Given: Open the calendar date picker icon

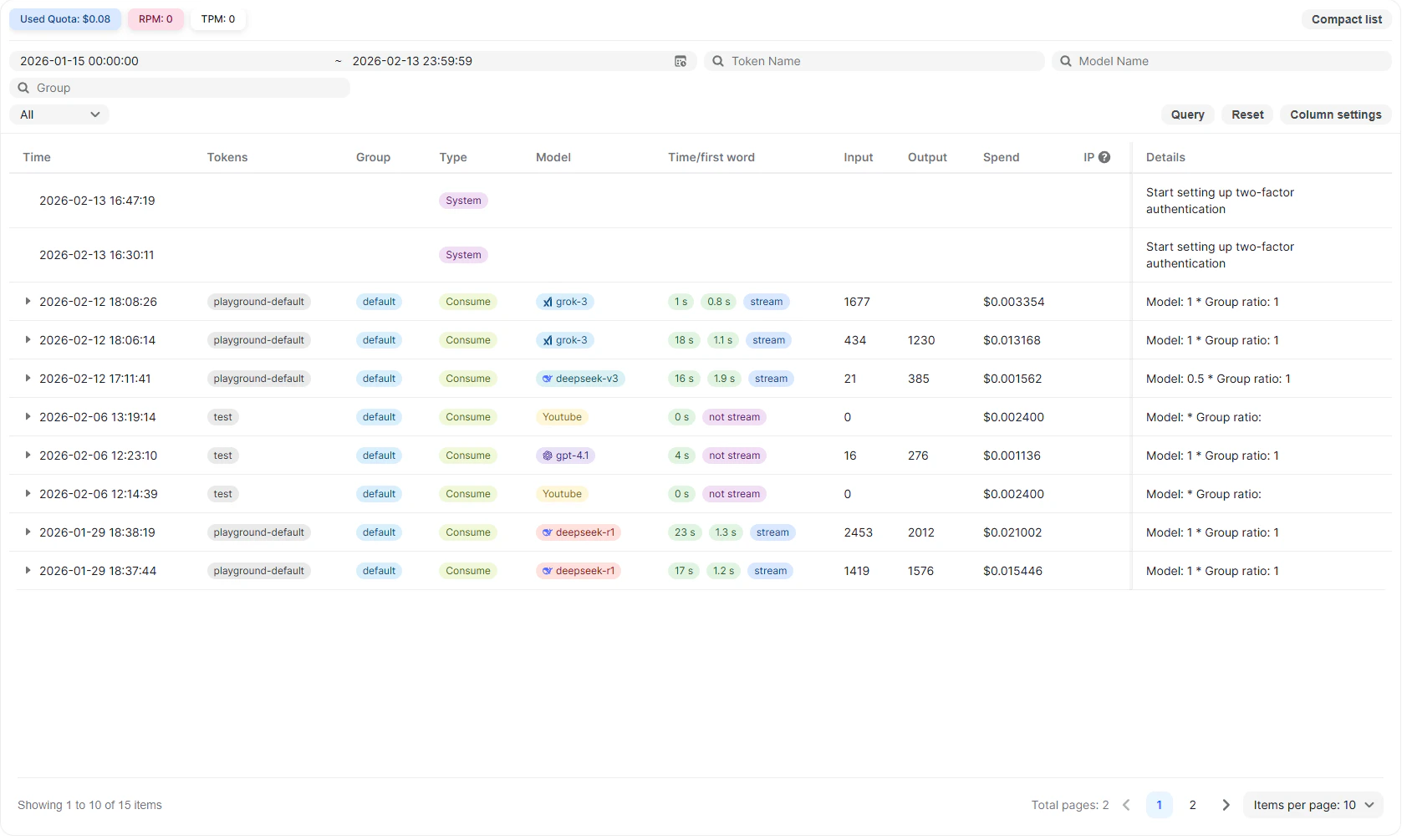Looking at the screenshot, I should [680, 61].
